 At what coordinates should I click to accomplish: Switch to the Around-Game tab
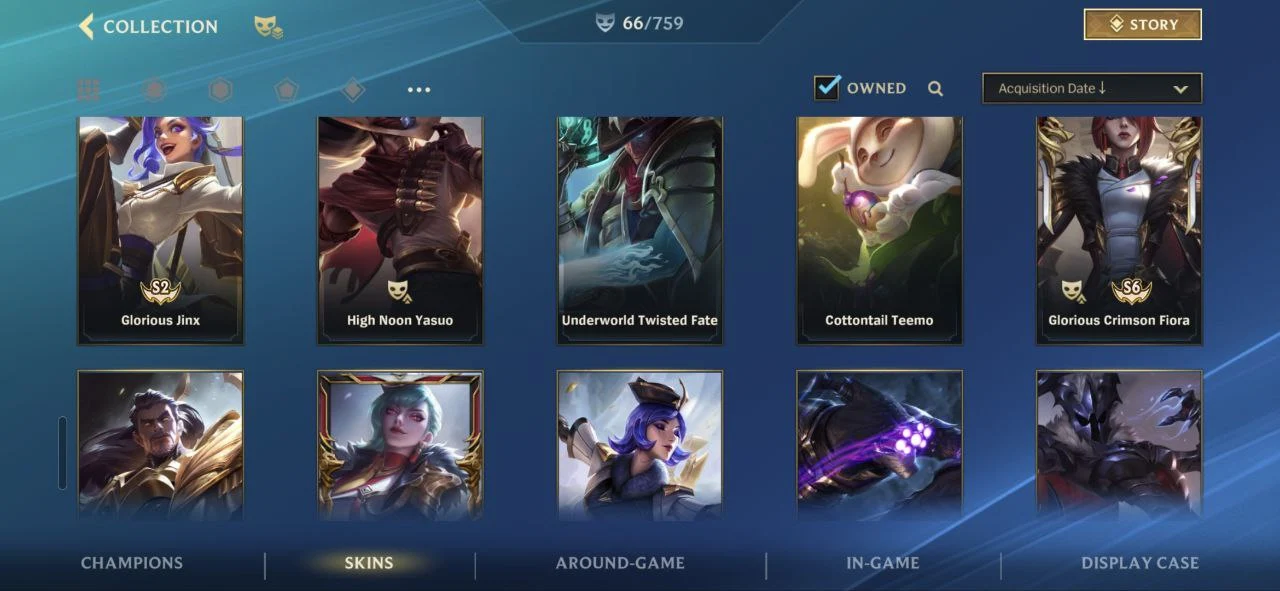pos(620,563)
